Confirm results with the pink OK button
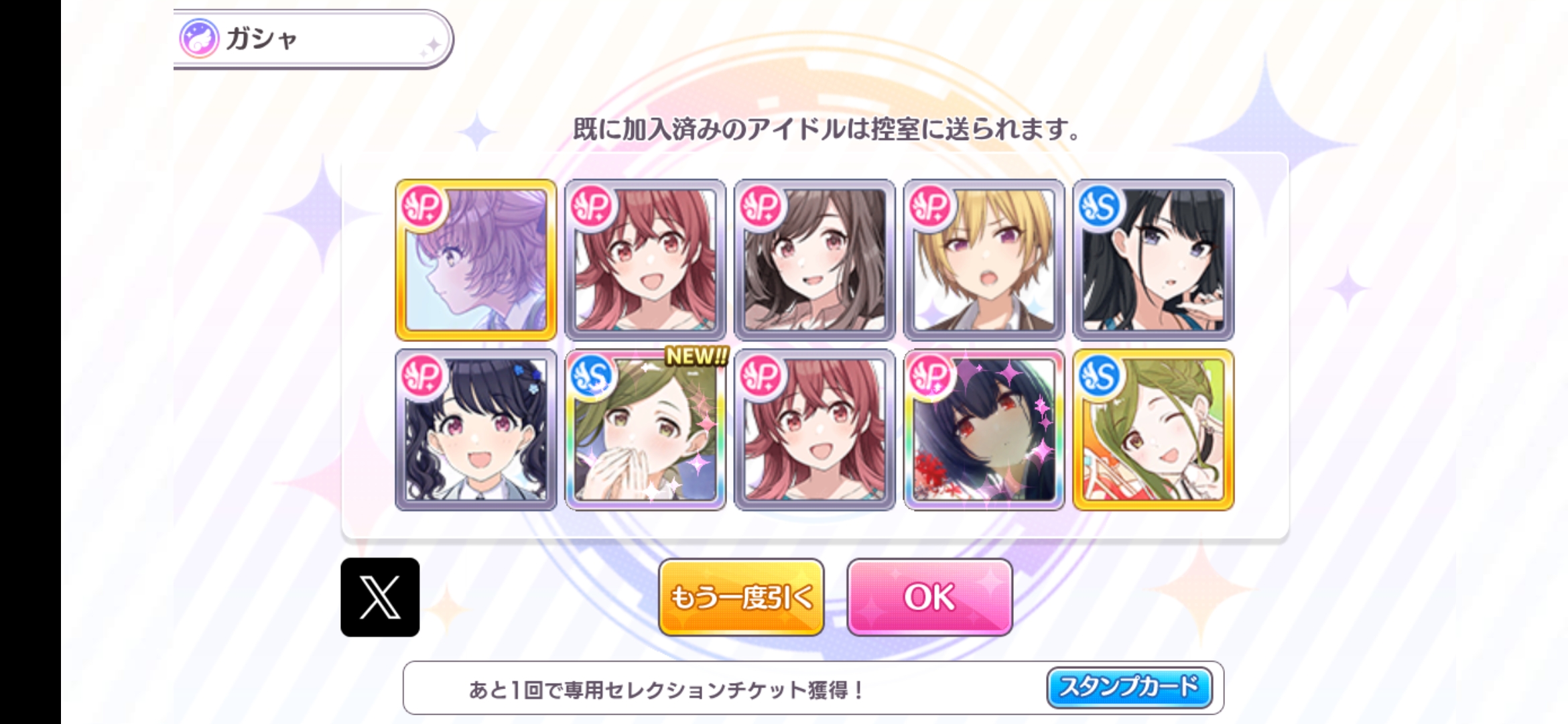The height and width of the screenshot is (724, 1568). (x=929, y=597)
